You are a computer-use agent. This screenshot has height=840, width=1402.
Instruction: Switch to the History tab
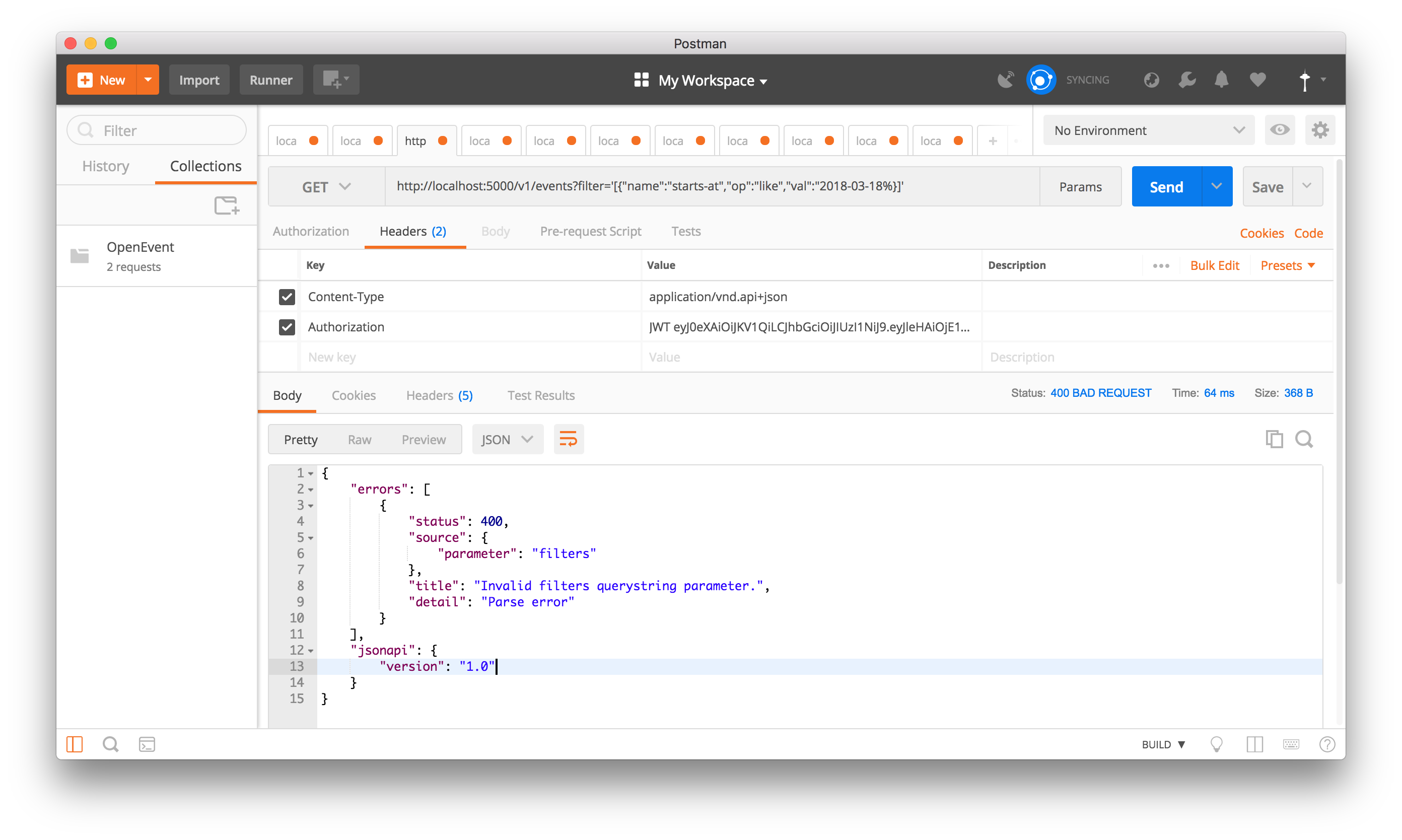(x=106, y=166)
